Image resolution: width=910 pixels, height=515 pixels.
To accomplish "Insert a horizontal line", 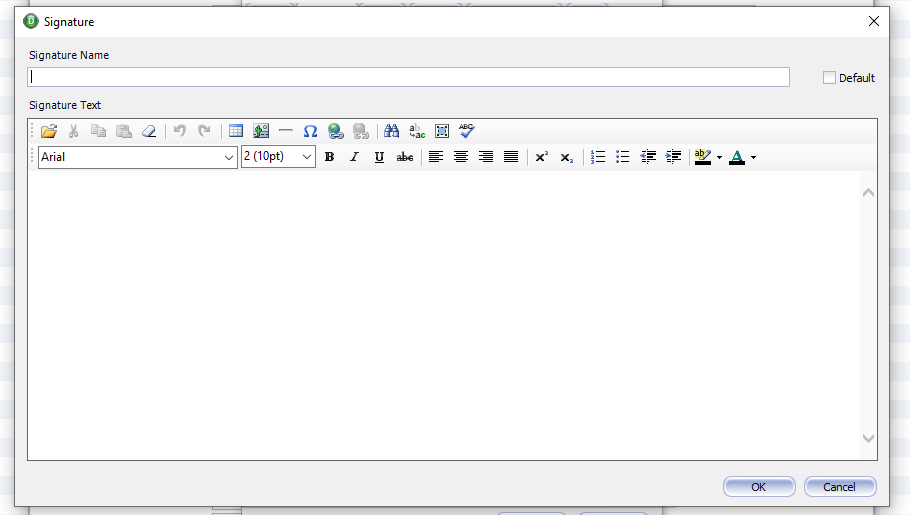I will click(286, 131).
